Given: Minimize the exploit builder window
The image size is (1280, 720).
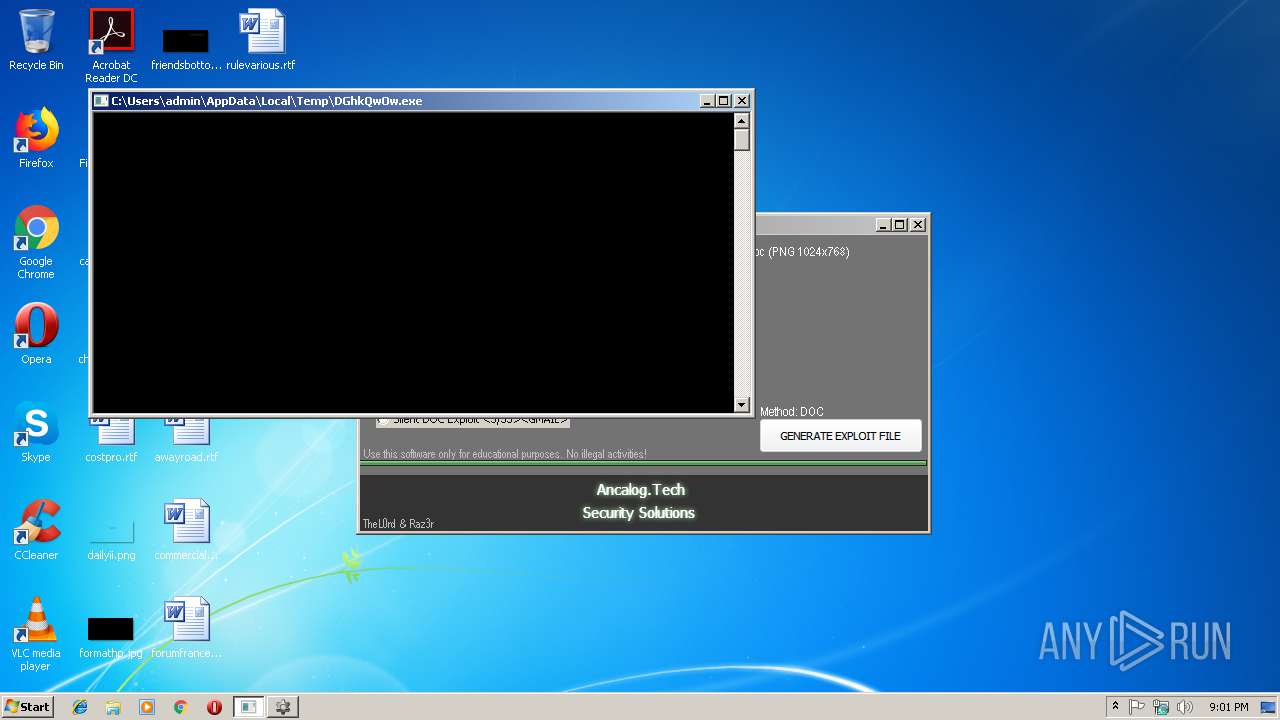Looking at the screenshot, I should tap(883, 225).
